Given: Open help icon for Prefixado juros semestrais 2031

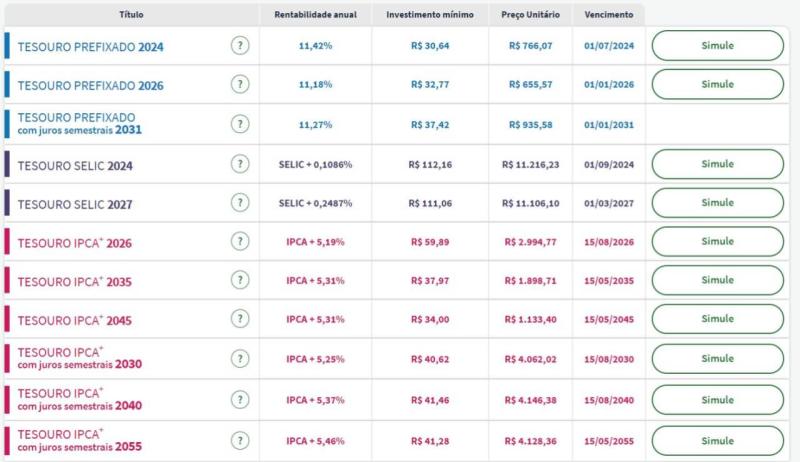Looking at the screenshot, I should (x=240, y=124).
